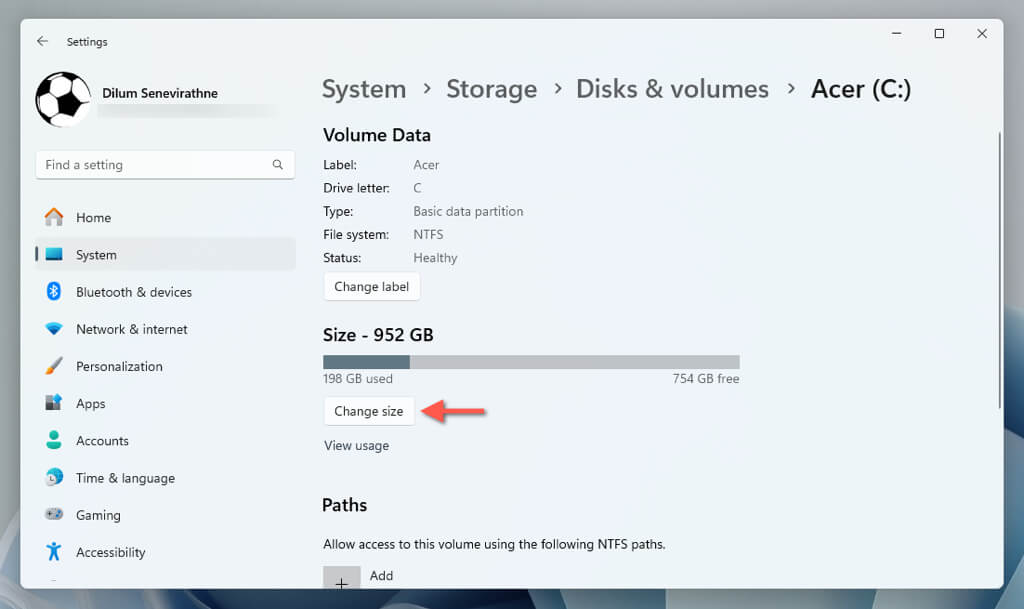This screenshot has width=1024, height=609.
Task: Select the Accounts person icon
Action: click(54, 440)
